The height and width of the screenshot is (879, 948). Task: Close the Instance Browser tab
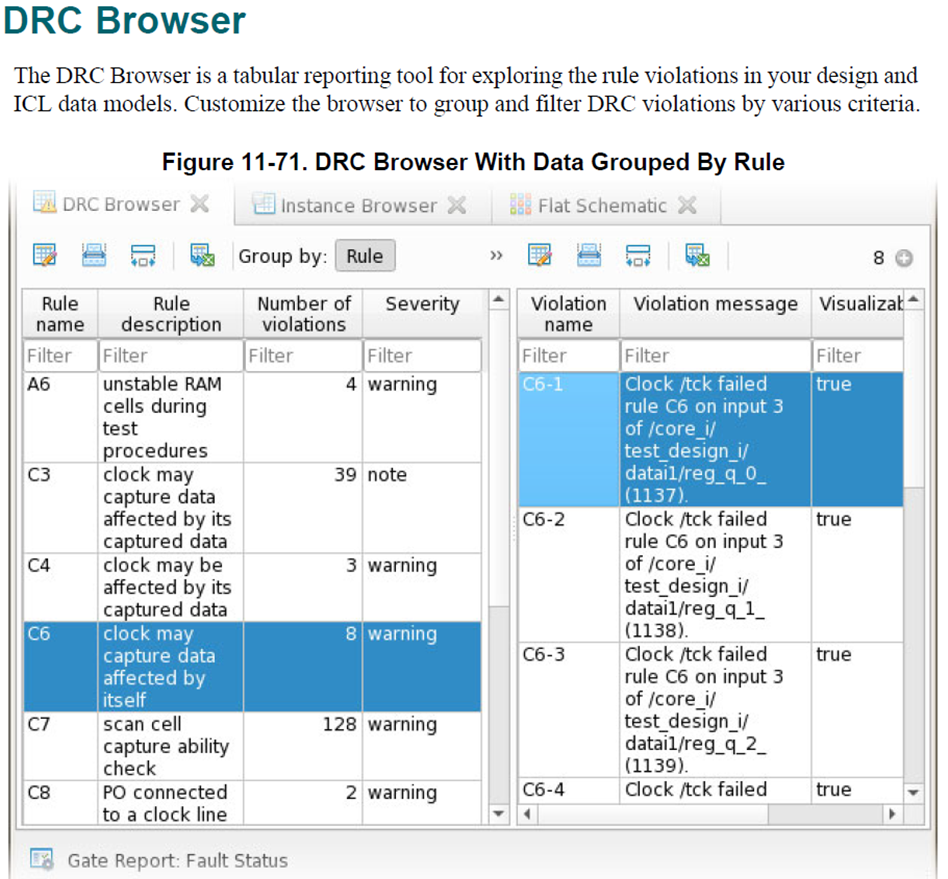(456, 205)
